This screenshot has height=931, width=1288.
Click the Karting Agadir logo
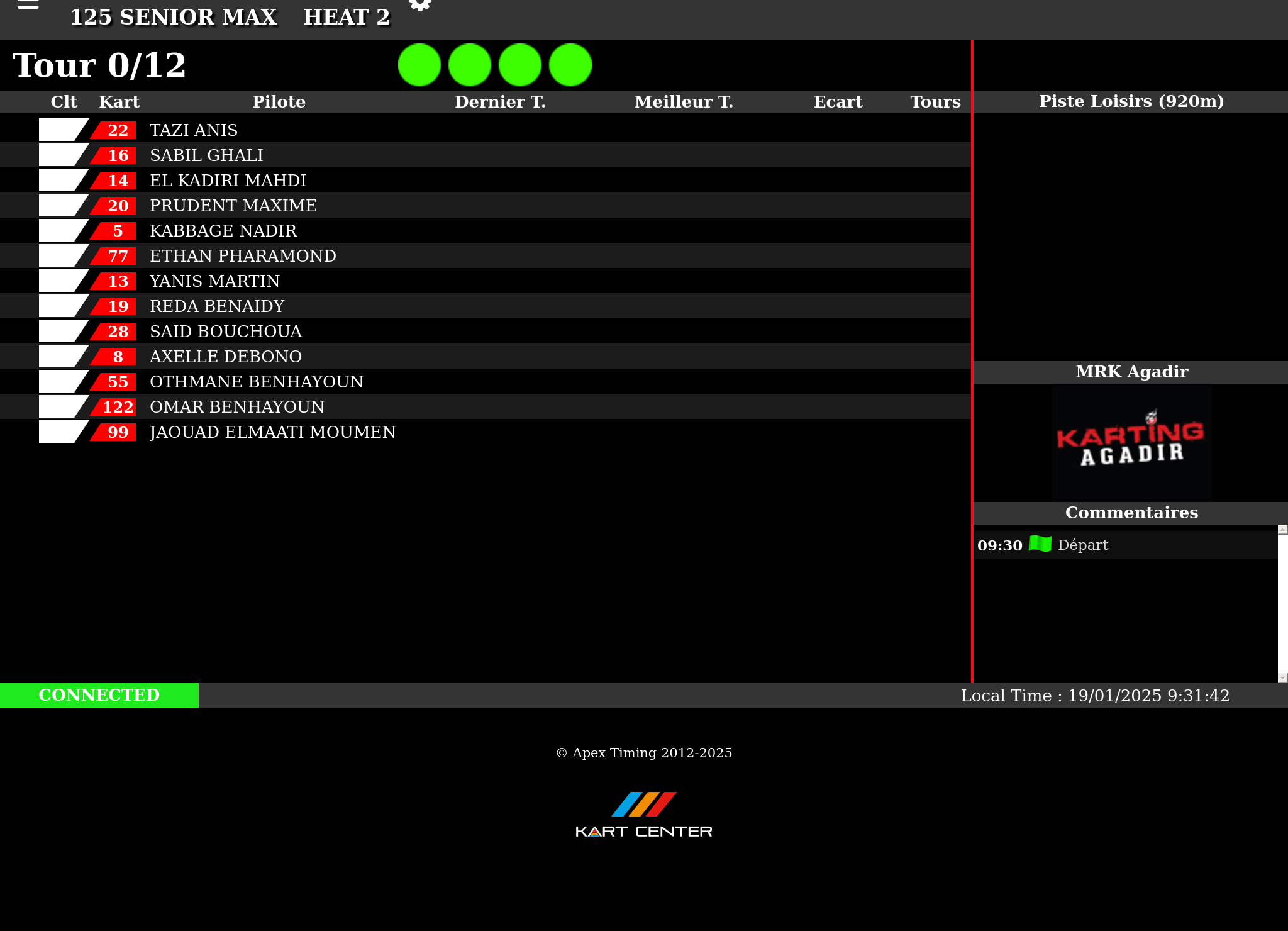[1131, 443]
